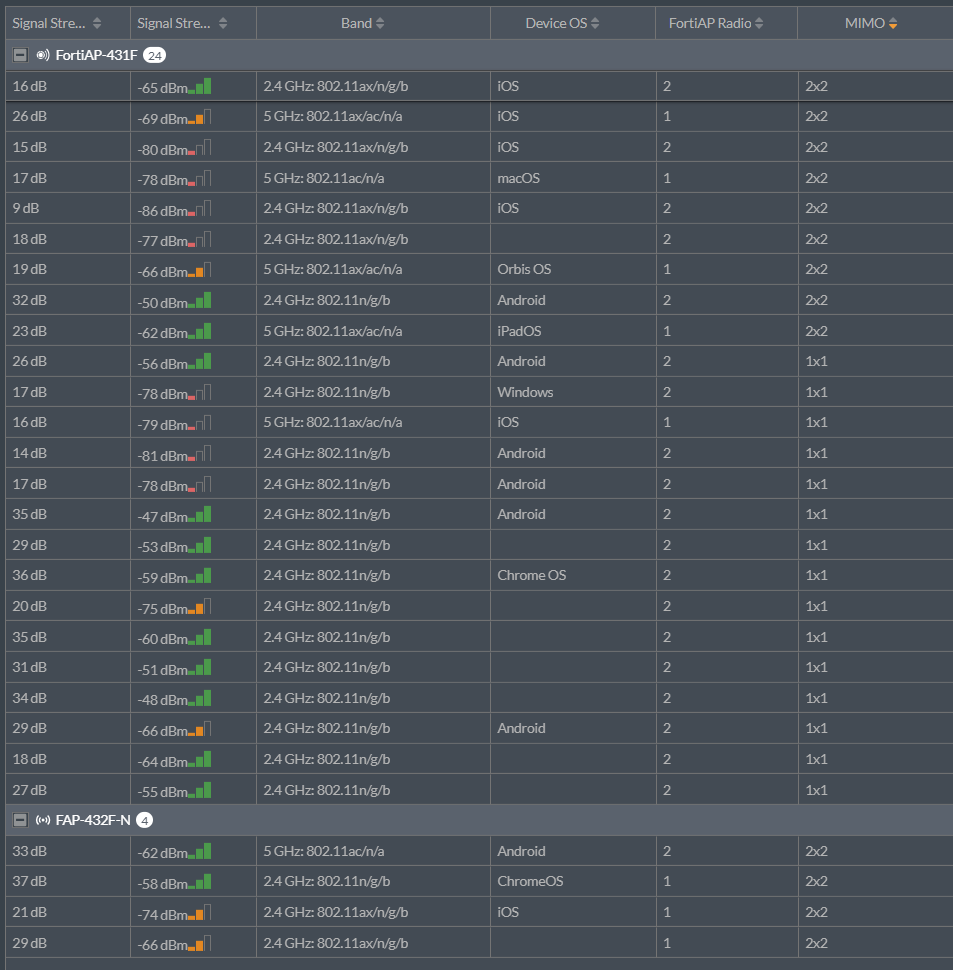Click 5 GHz: 802.11ac/n/a in macOS row
Image resolution: width=953 pixels, height=970 pixels.
(323, 178)
